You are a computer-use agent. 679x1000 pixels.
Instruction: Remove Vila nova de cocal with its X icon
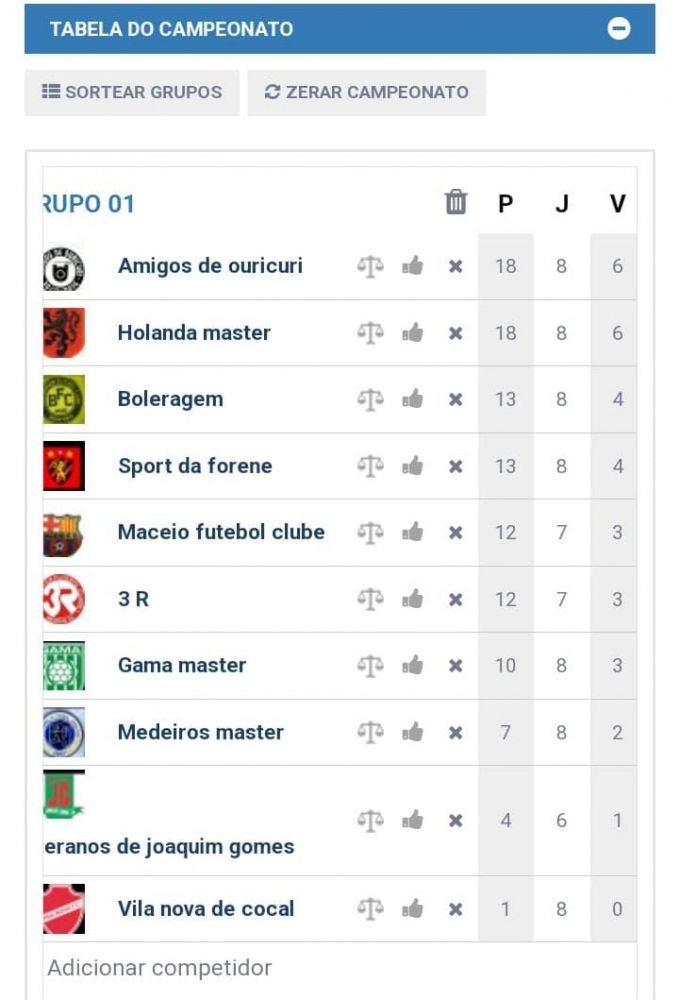pos(455,909)
